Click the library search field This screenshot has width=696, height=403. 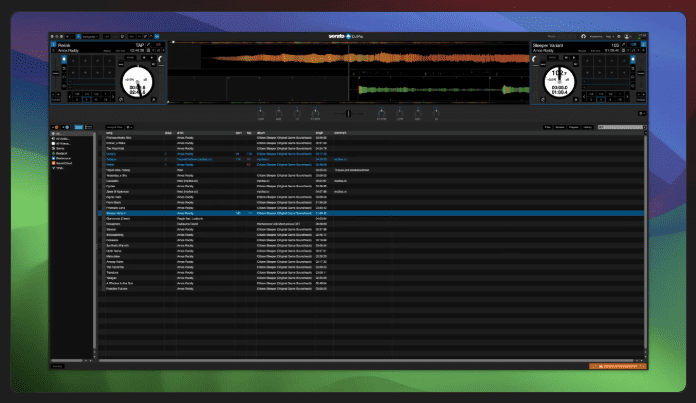tap(621, 127)
